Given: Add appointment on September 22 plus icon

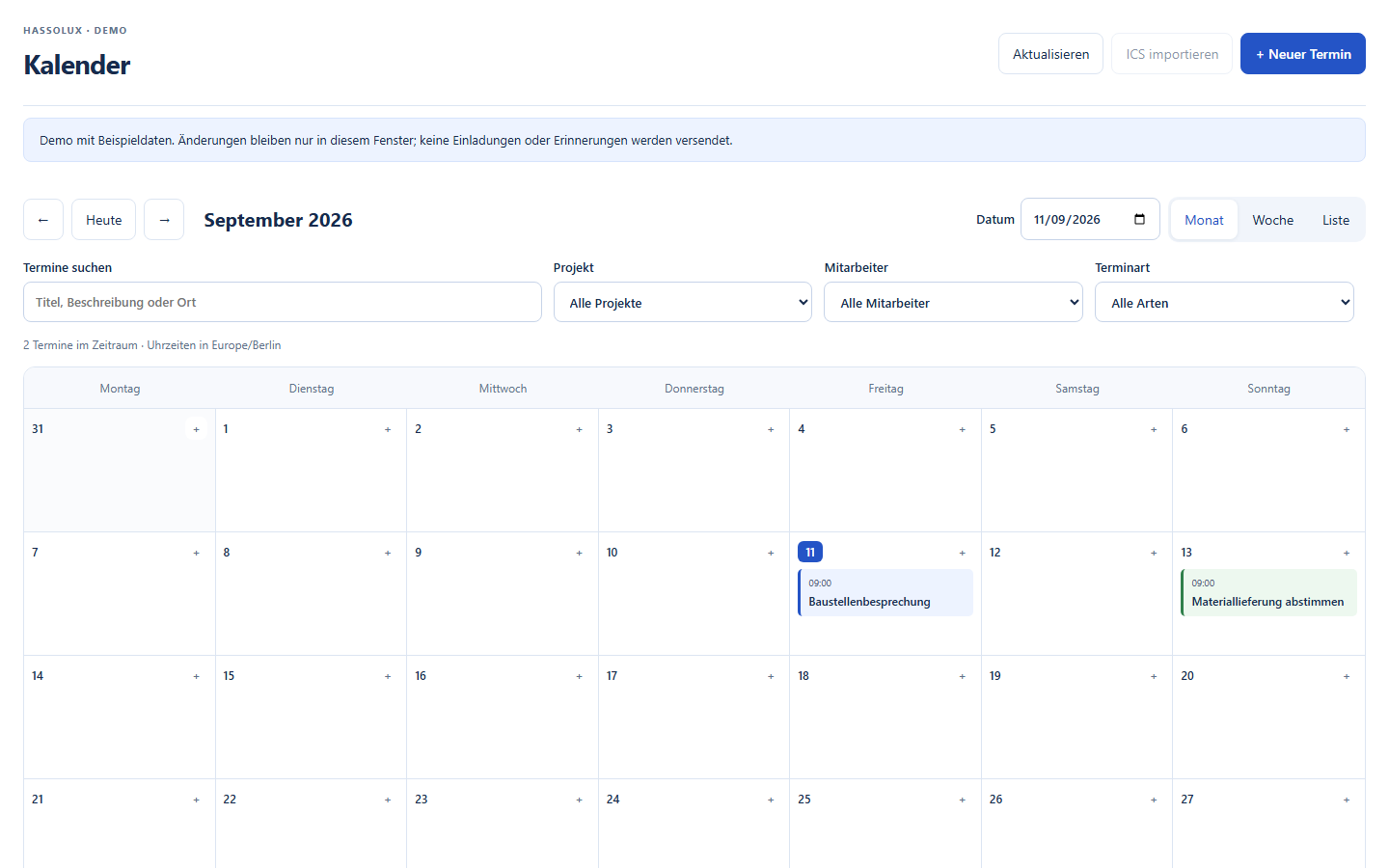Looking at the screenshot, I should 388,800.
